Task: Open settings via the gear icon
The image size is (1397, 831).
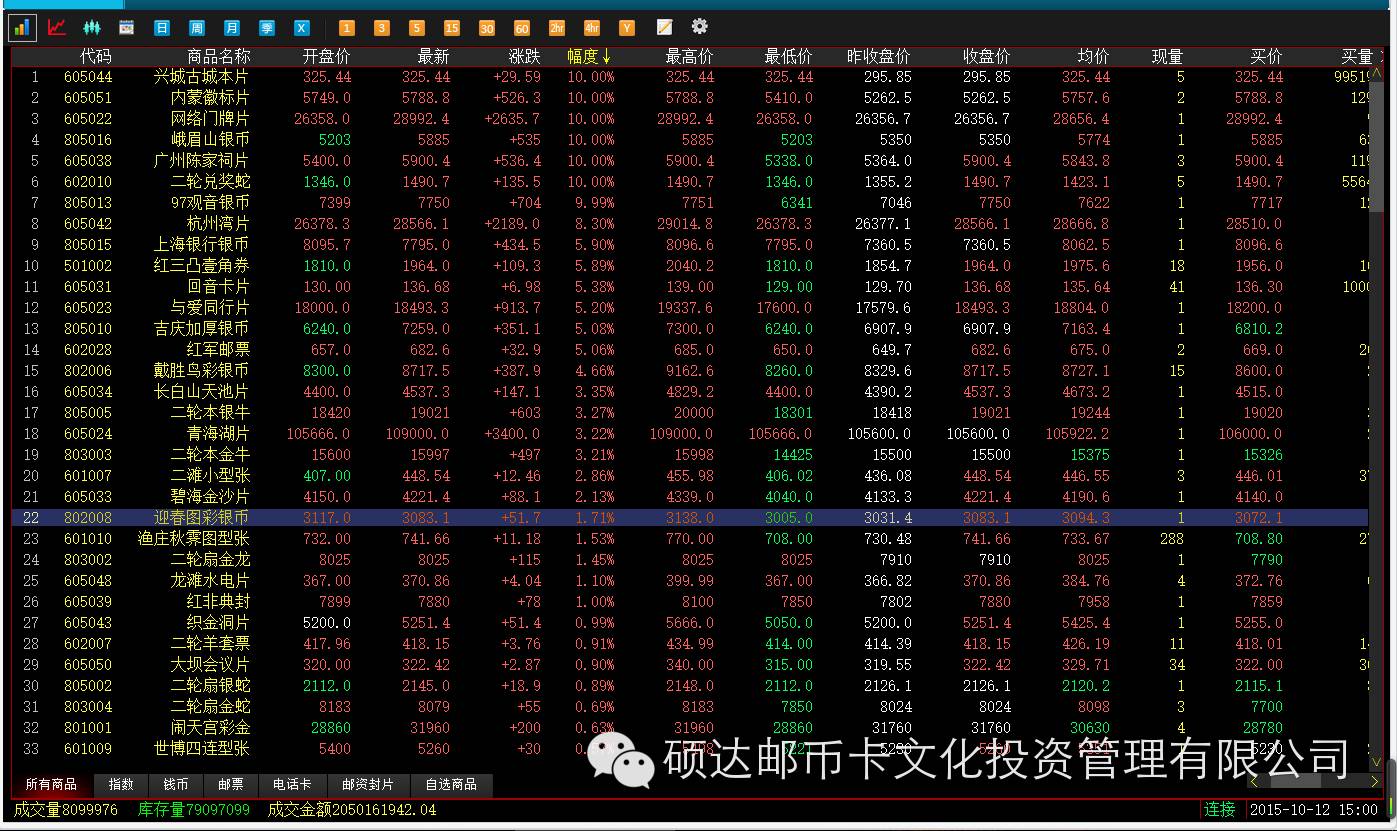Action: point(699,27)
